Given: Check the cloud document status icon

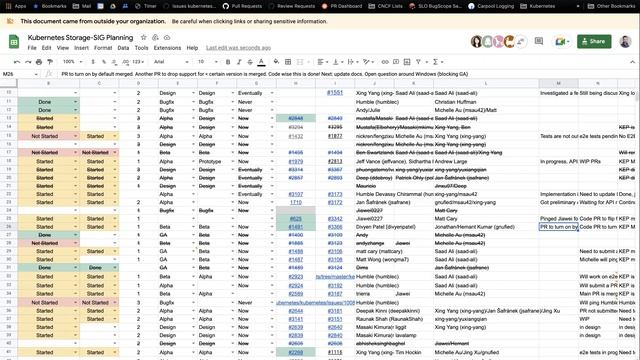Looking at the screenshot, I should [x=167, y=38].
